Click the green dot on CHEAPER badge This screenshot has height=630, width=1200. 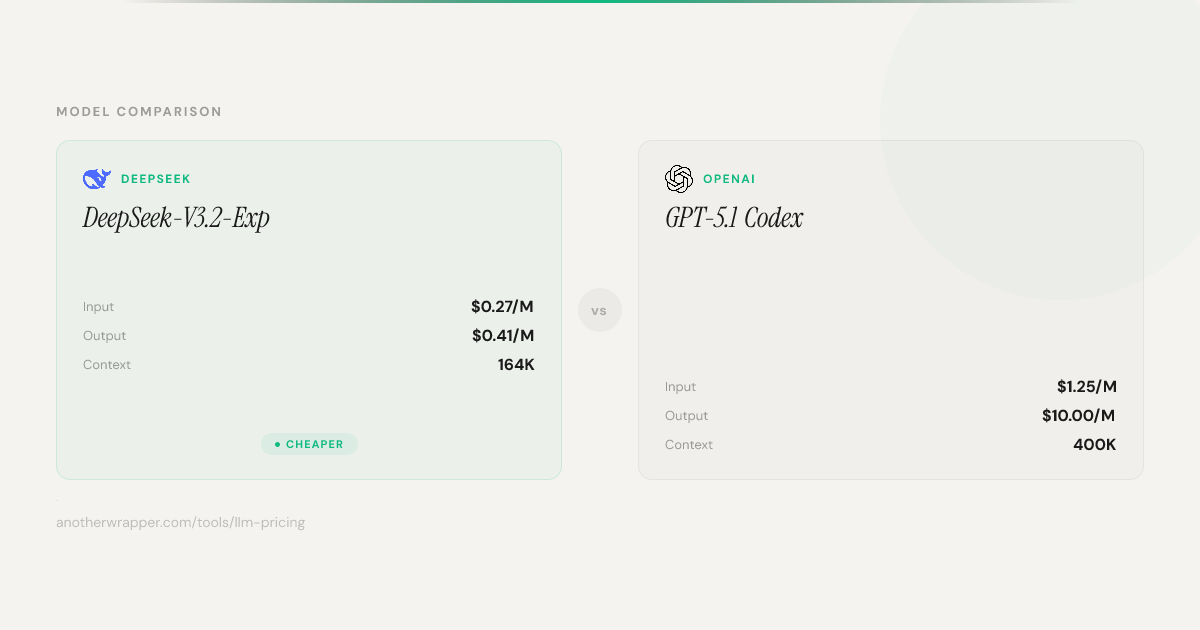(x=276, y=443)
